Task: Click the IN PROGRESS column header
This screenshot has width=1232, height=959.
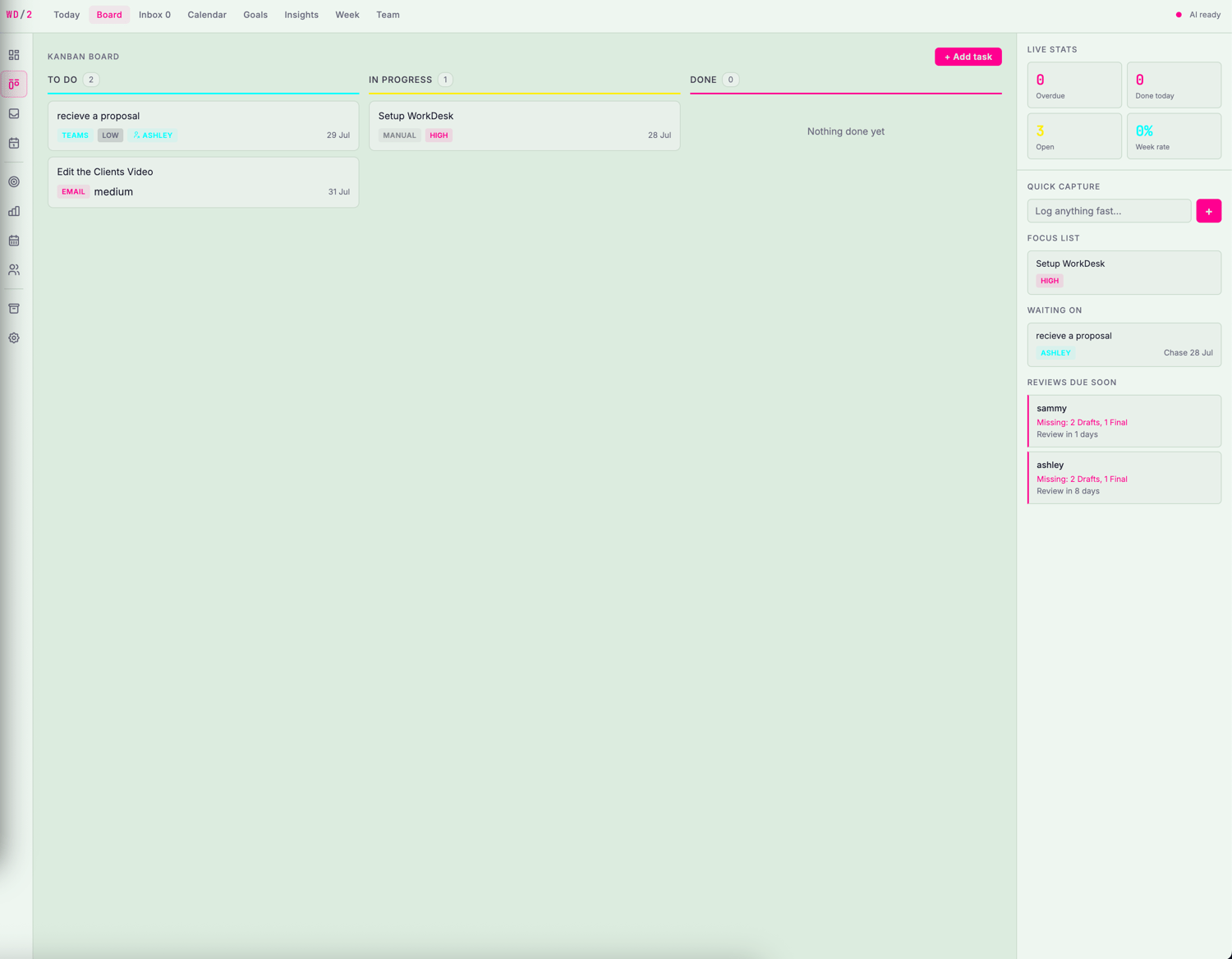Action: point(400,80)
